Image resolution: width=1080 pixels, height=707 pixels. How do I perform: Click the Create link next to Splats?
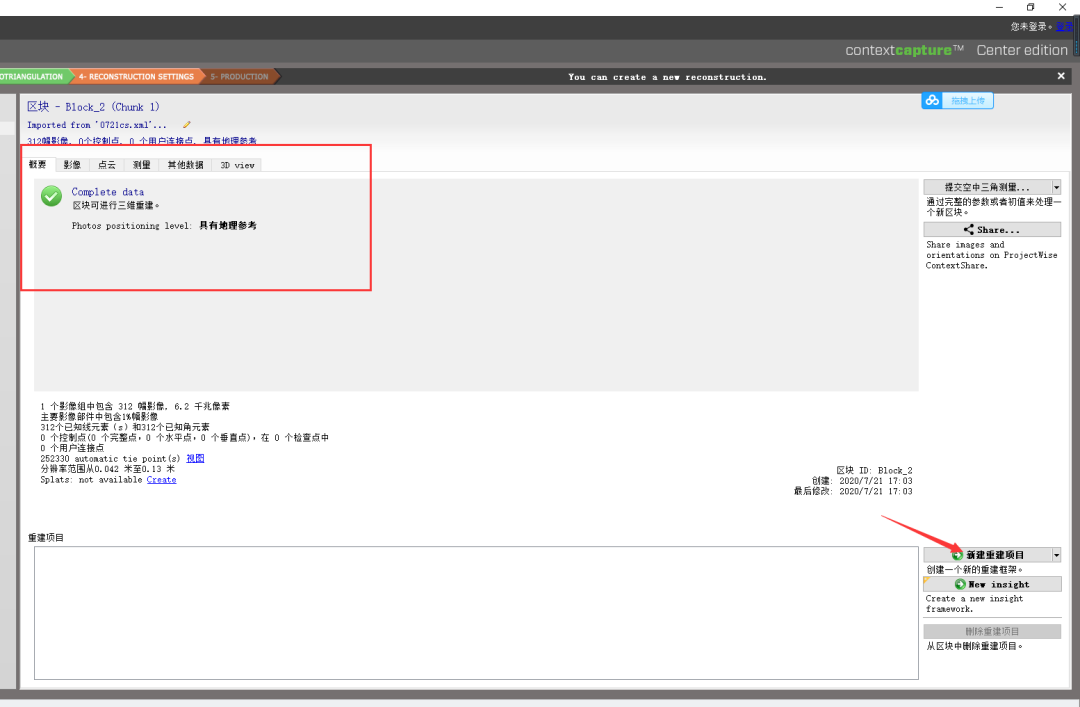161,480
